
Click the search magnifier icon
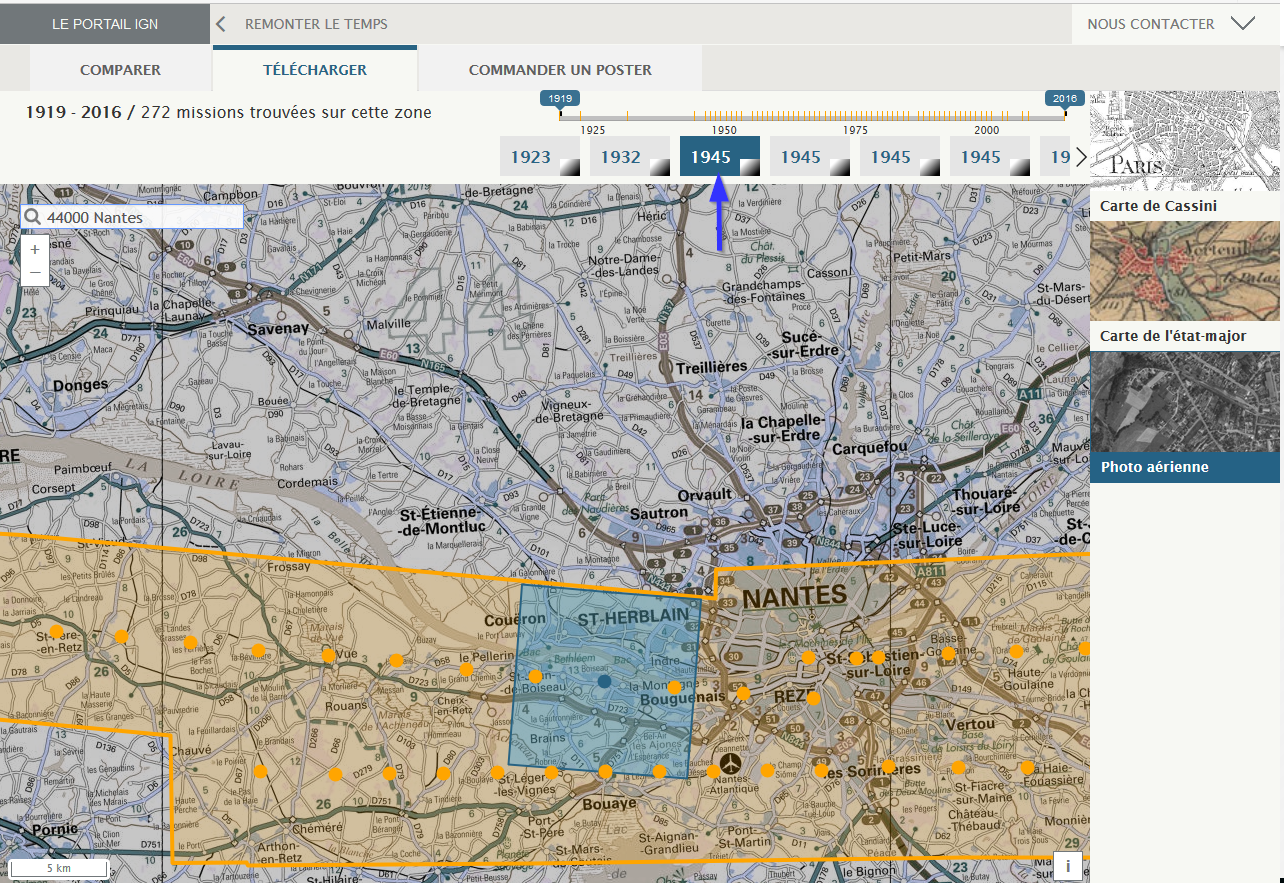point(32,217)
